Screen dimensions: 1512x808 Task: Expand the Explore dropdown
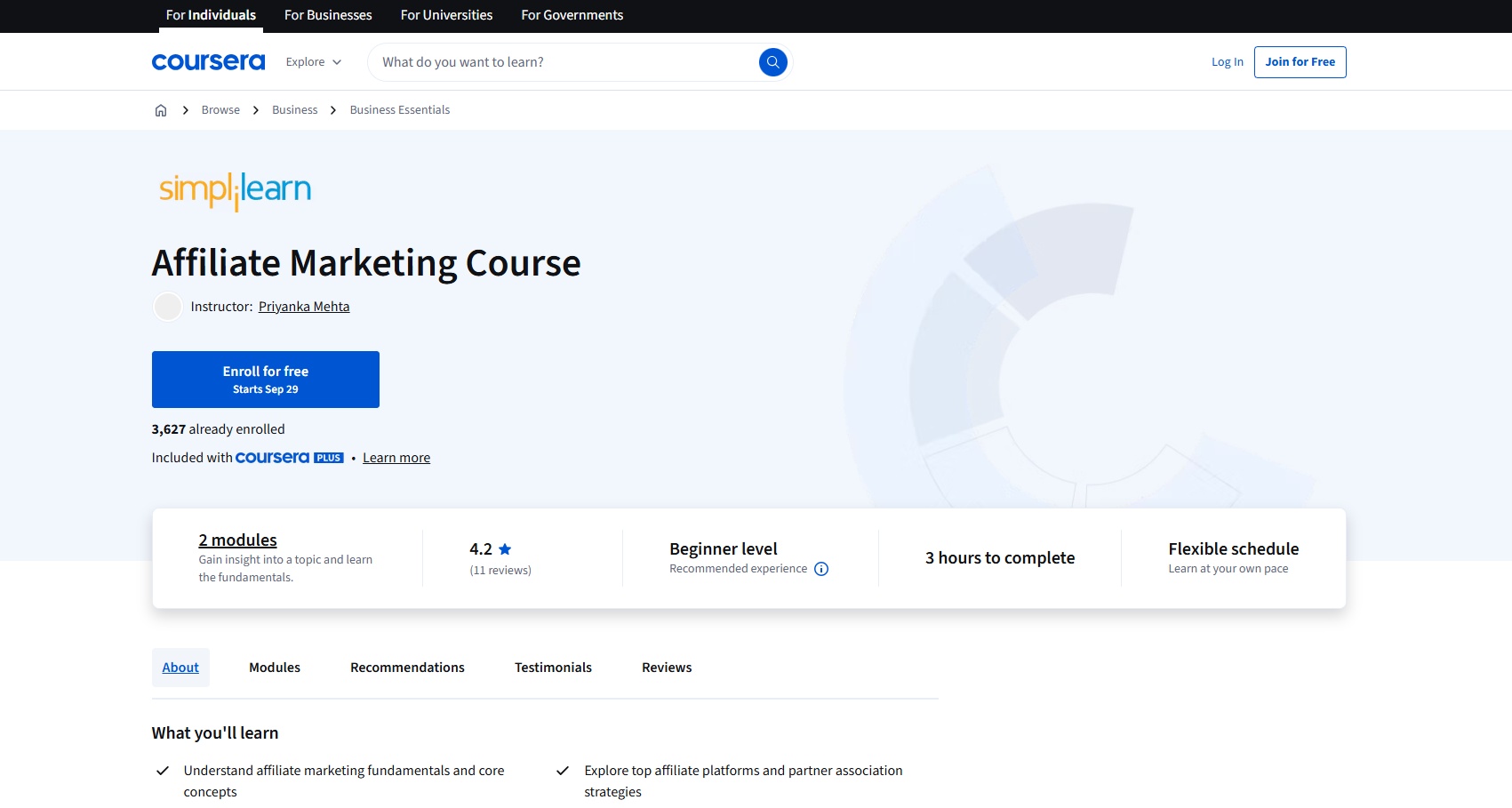[x=314, y=62]
